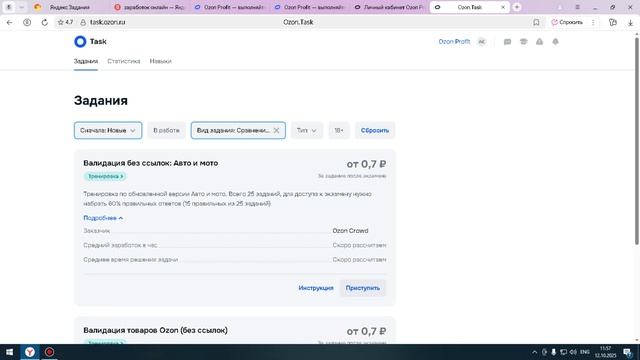This screenshot has height=360, width=640.
Task: Click the microphone tray icon
Action: [553, 352]
